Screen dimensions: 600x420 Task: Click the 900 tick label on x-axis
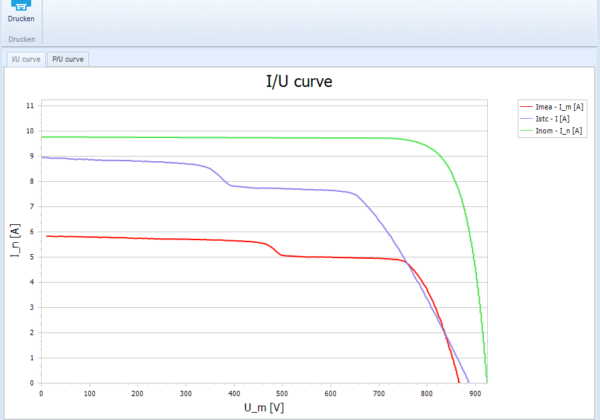(475, 394)
